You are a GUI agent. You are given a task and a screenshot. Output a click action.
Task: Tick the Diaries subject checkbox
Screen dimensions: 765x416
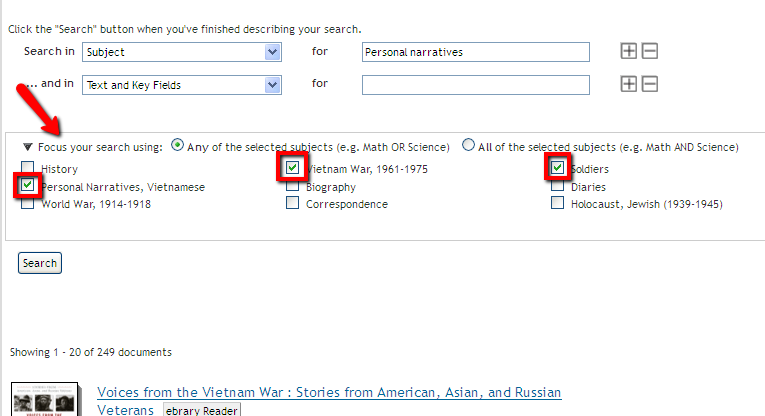click(x=557, y=186)
